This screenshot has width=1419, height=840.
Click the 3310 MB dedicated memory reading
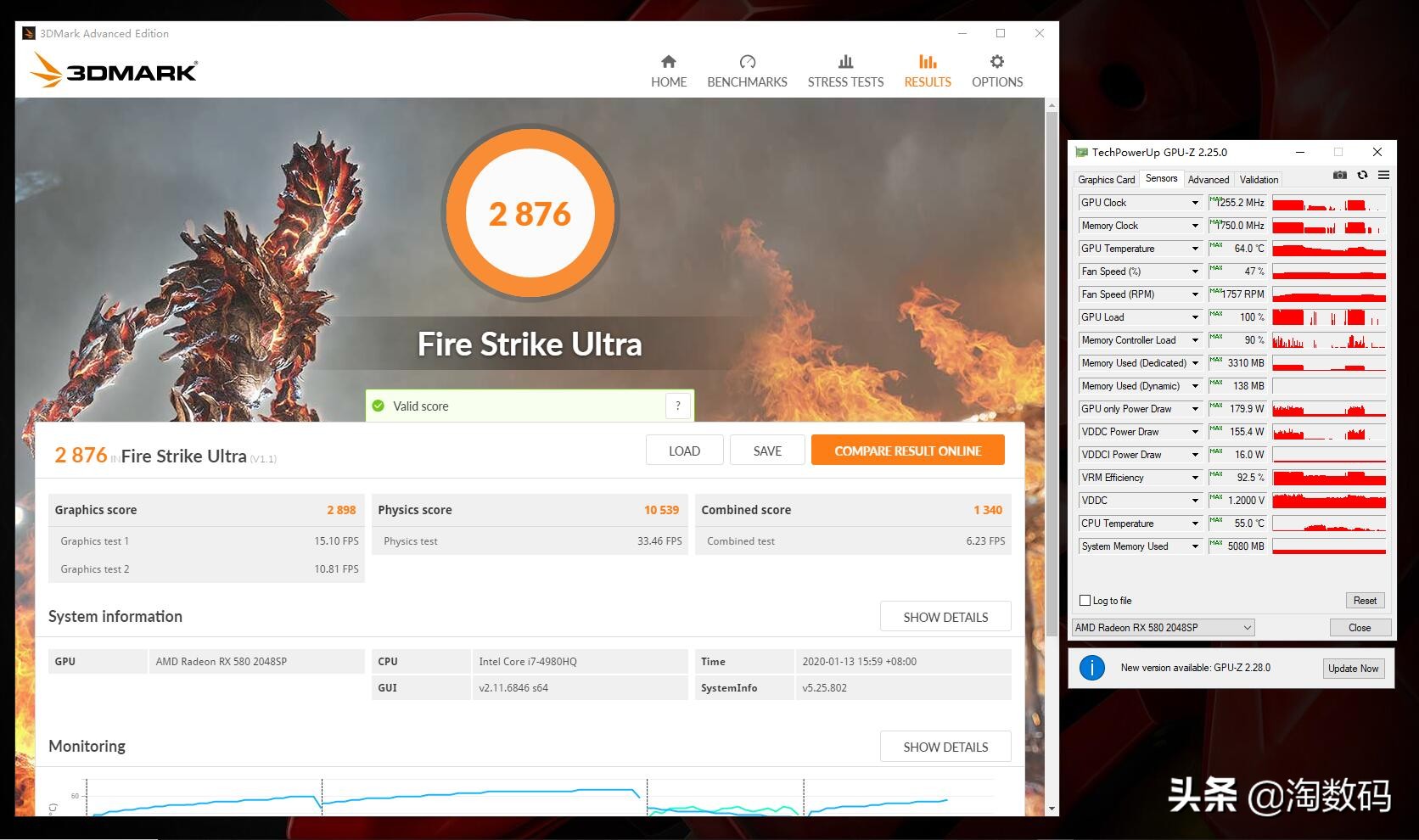[1237, 363]
